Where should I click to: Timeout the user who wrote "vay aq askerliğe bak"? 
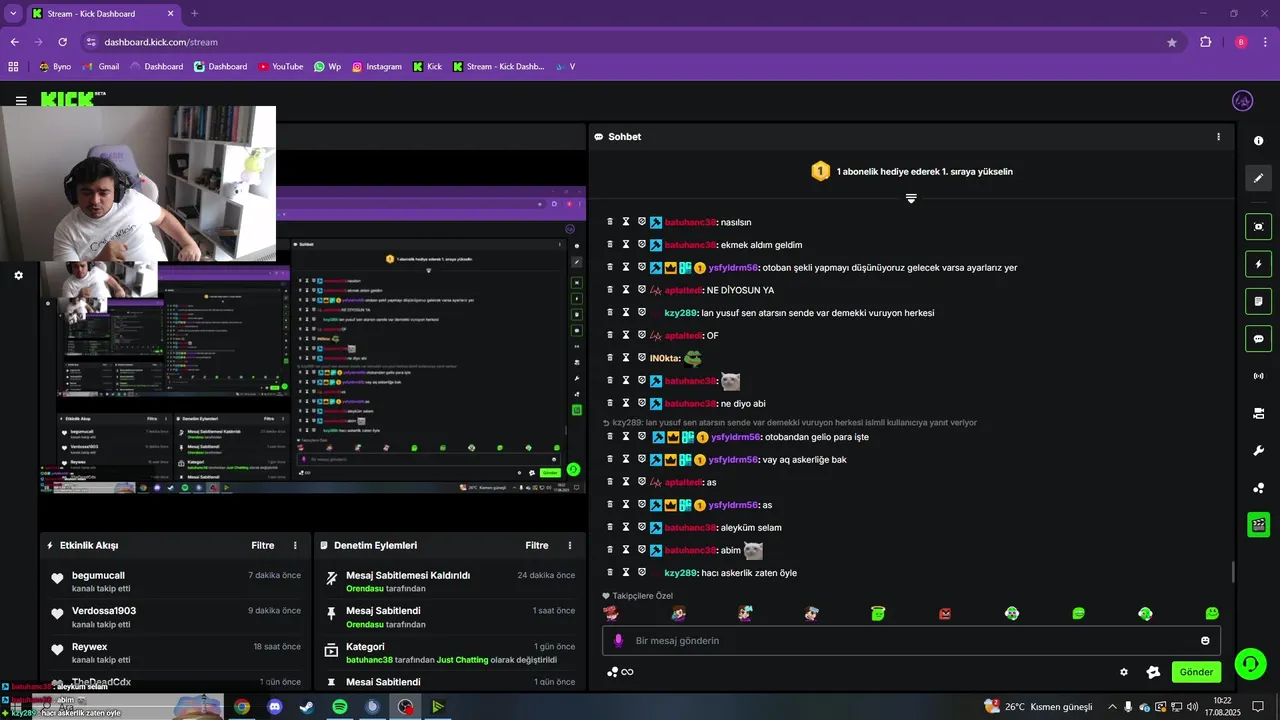click(x=626, y=459)
